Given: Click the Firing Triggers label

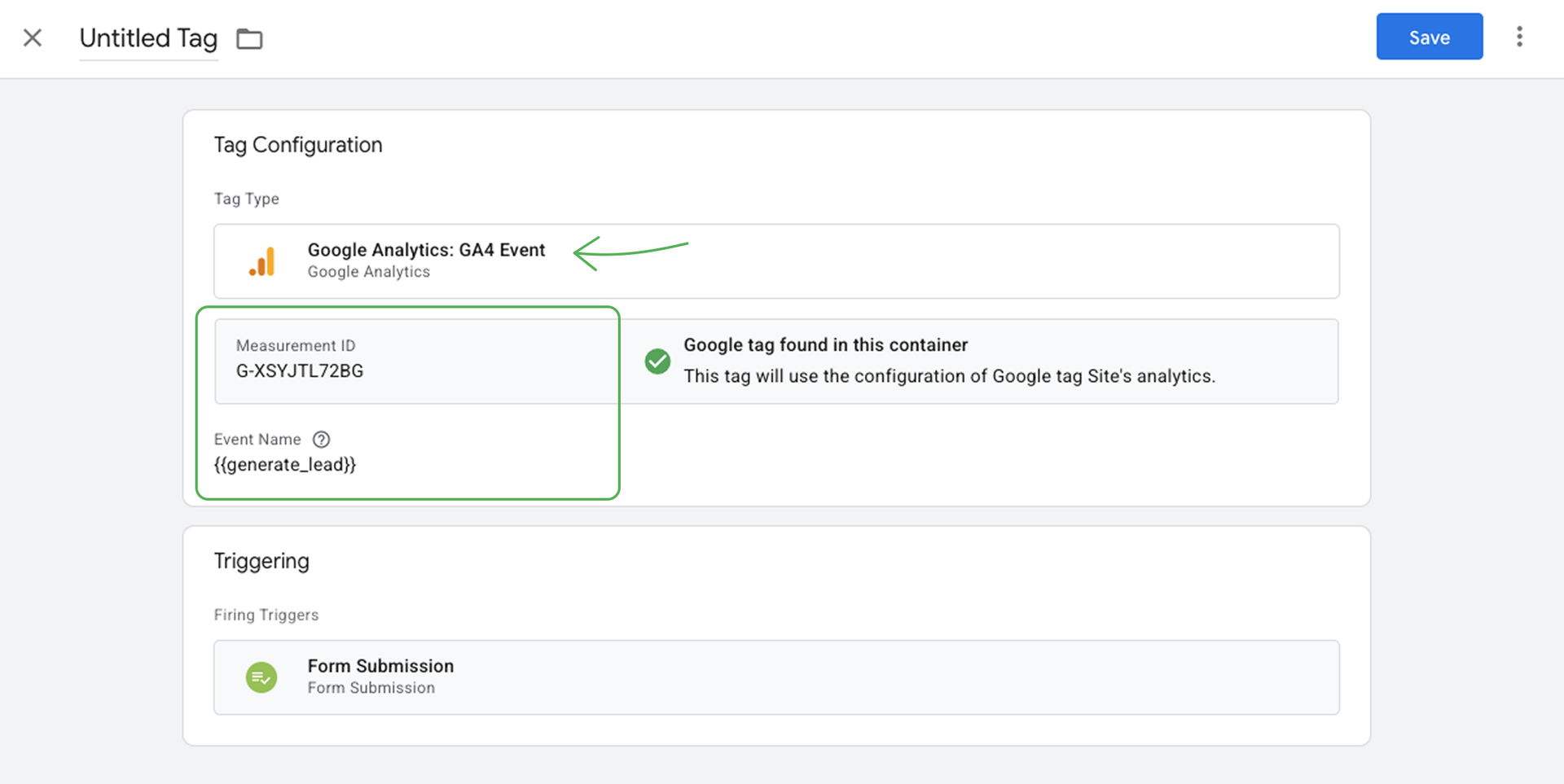Looking at the screenshot, I should click(266, 615).
